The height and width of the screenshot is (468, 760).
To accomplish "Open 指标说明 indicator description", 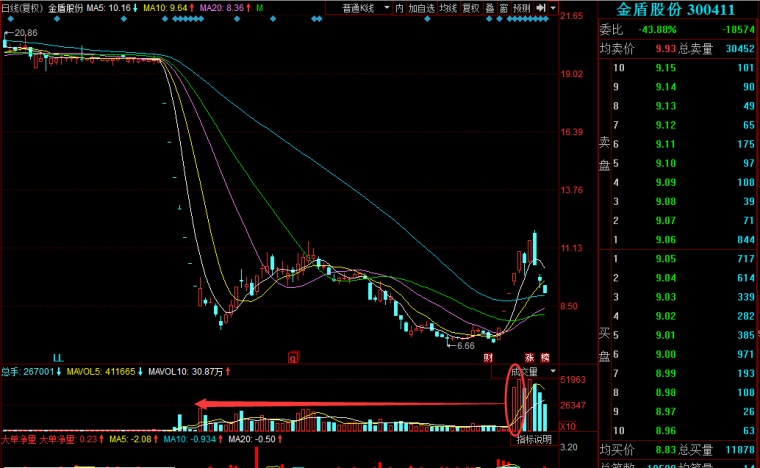I will coord(534,439).
